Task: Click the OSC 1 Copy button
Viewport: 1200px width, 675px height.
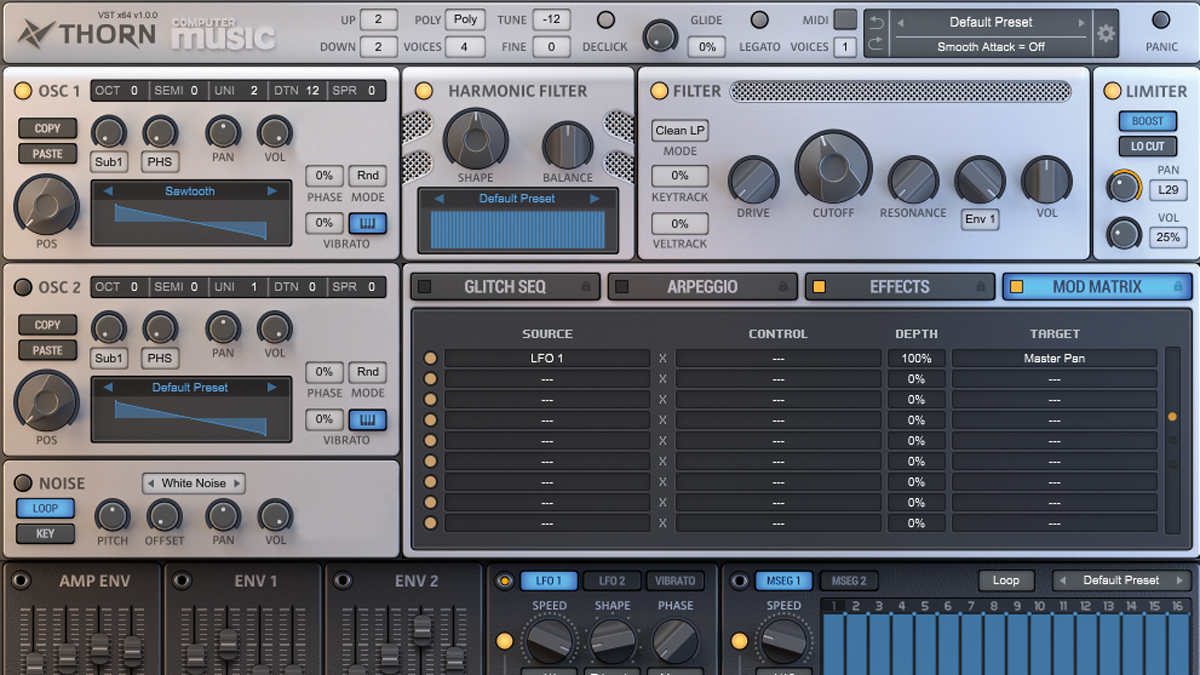Action: [47, 128]
